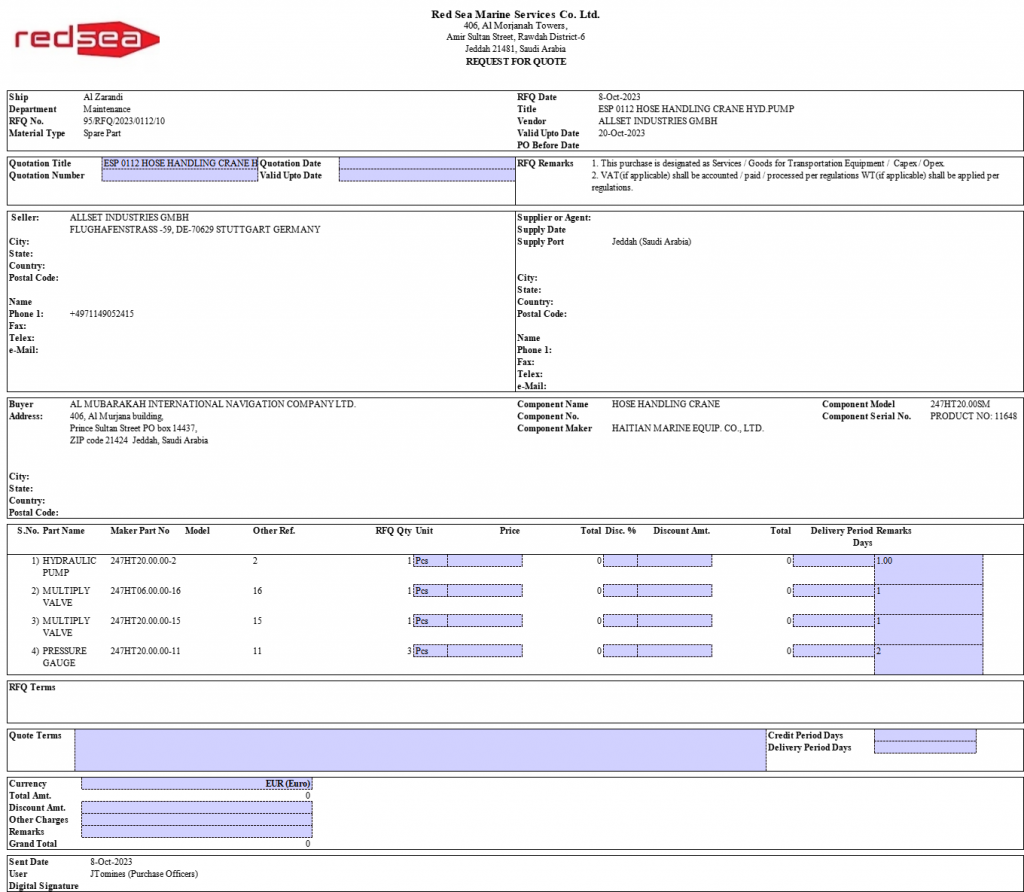The height and width of the screenshot is (892, 1024).
Task: Click the Price field for Hydraulic Pump
Action: [485, 561]
